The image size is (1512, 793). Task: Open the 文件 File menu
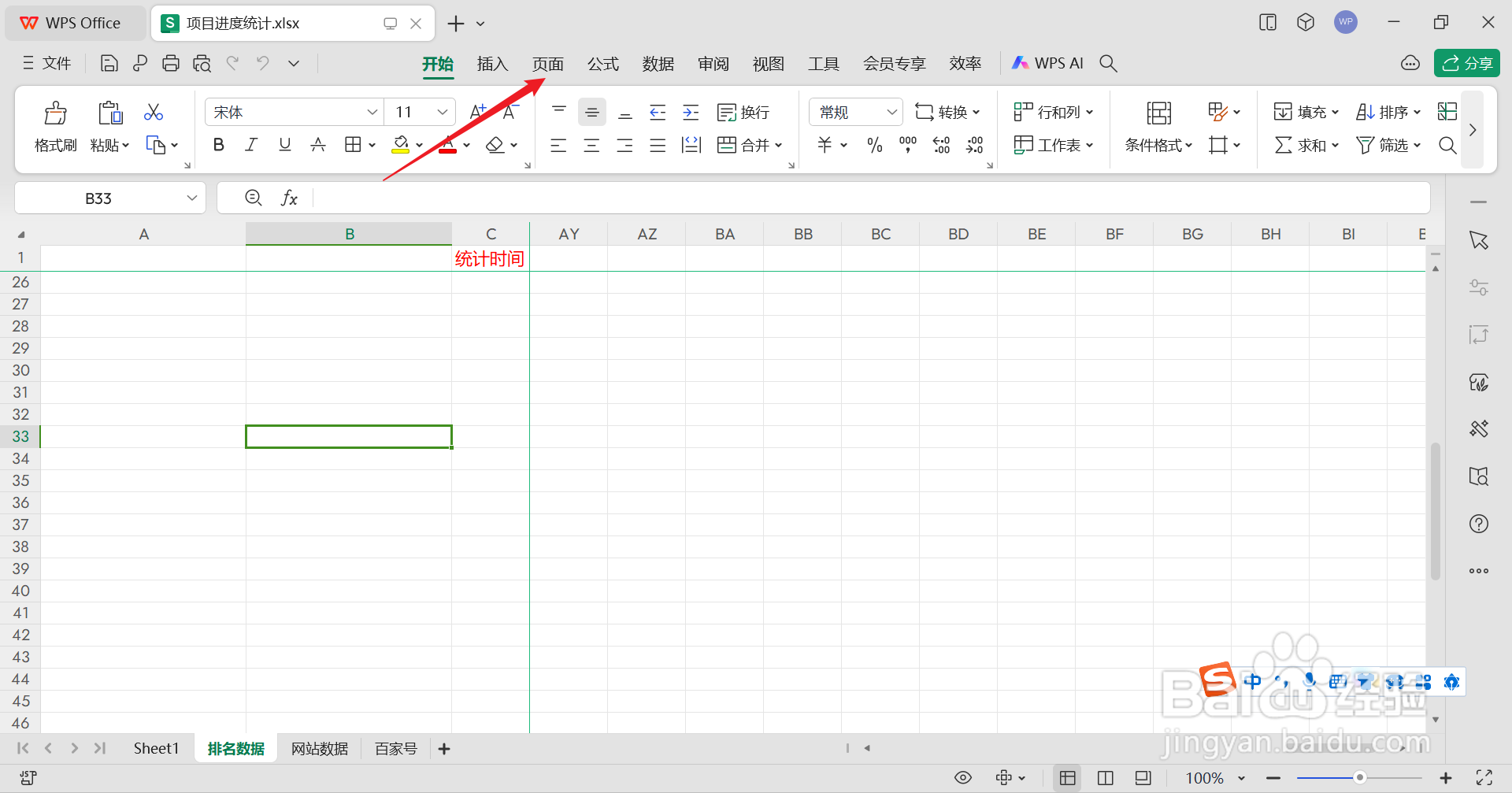click(x=47, y=63)
